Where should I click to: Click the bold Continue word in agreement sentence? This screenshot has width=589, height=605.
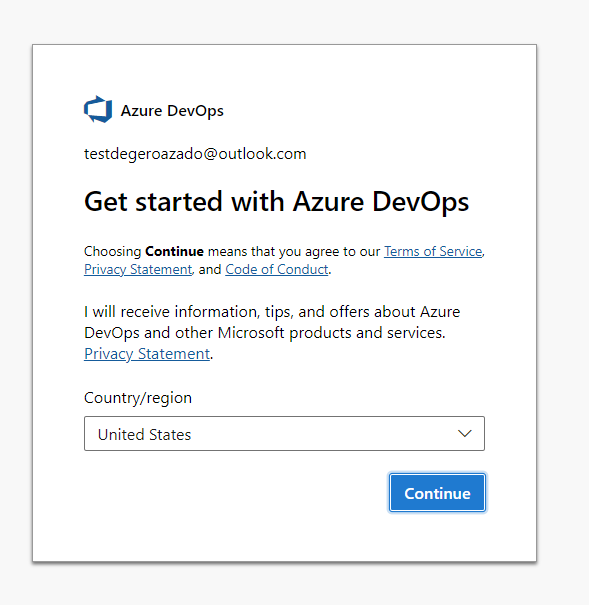pyautogui.click(x=174, y=252)
